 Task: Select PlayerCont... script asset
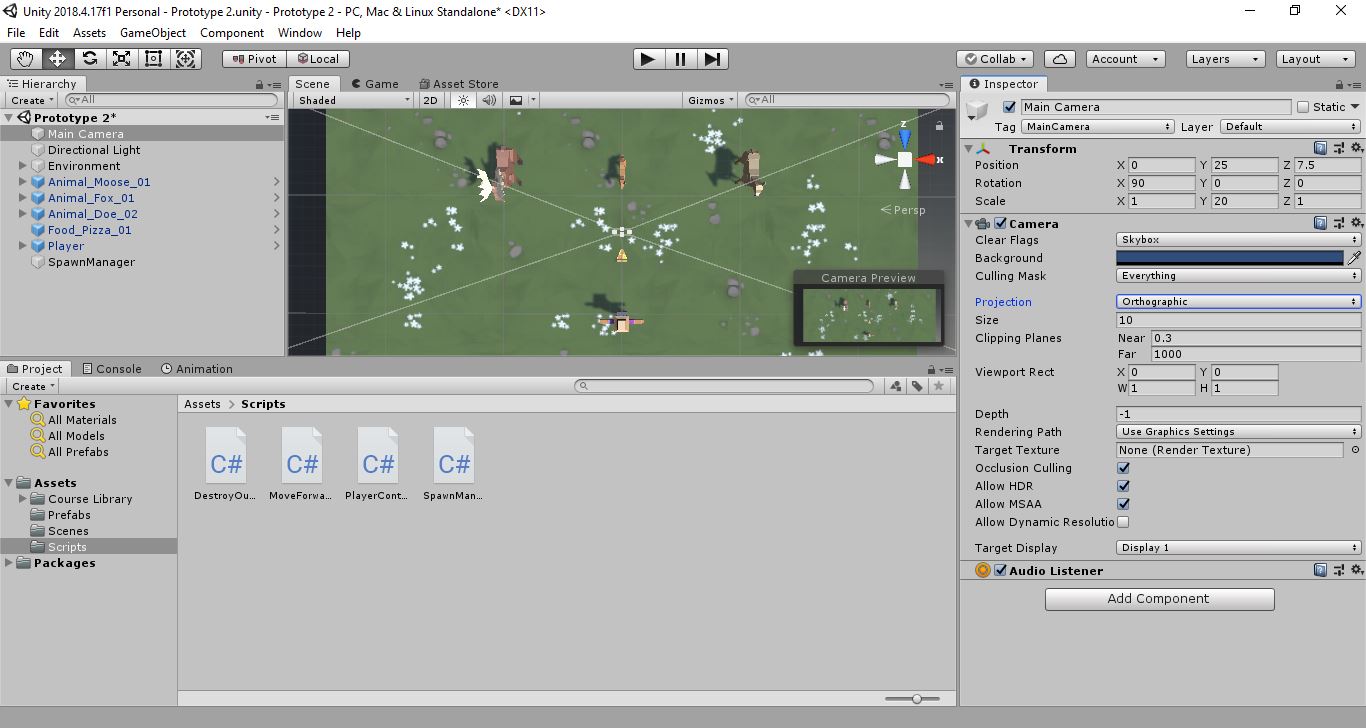378,465
